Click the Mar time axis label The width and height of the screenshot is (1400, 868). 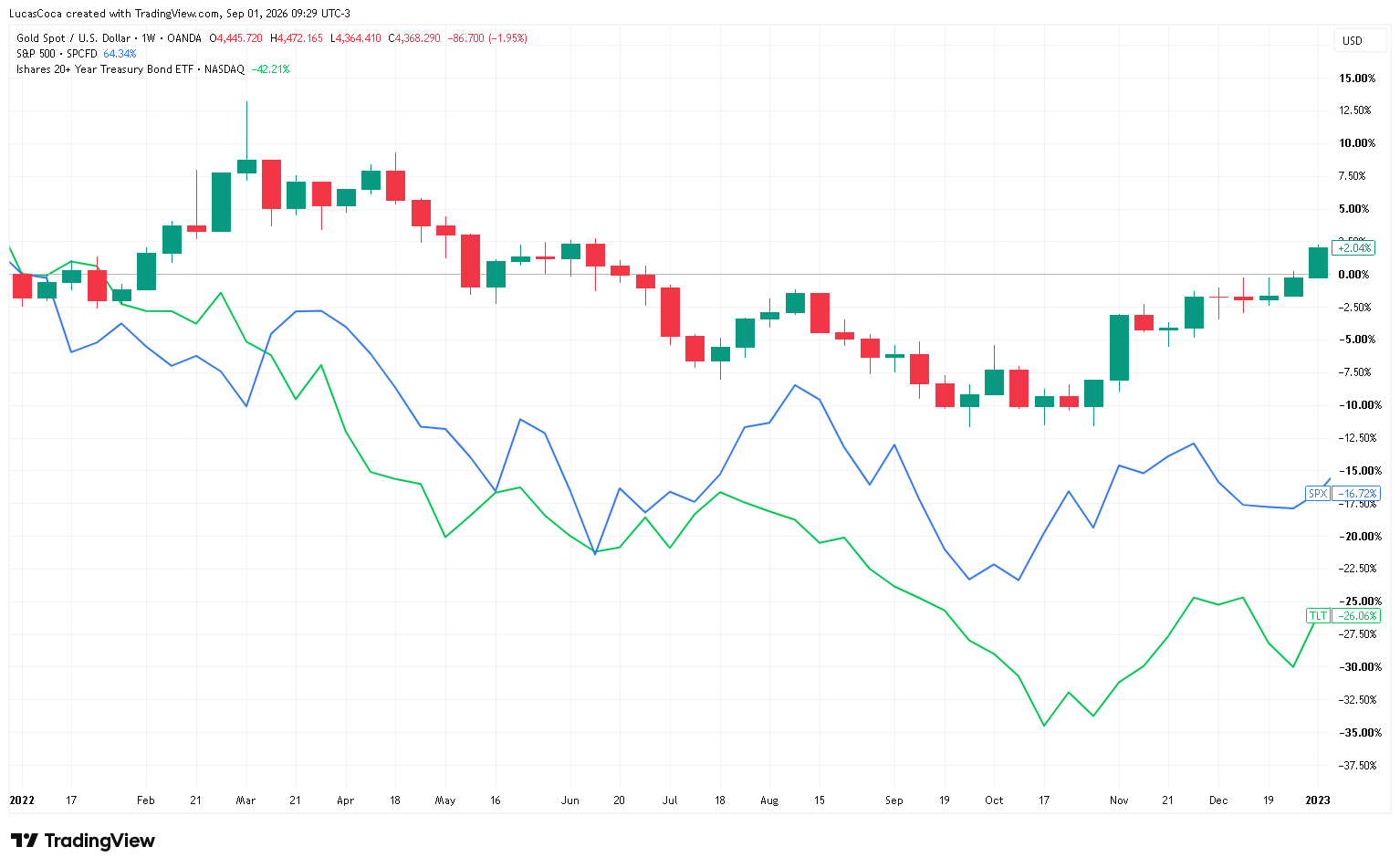(x=246, y=800)
